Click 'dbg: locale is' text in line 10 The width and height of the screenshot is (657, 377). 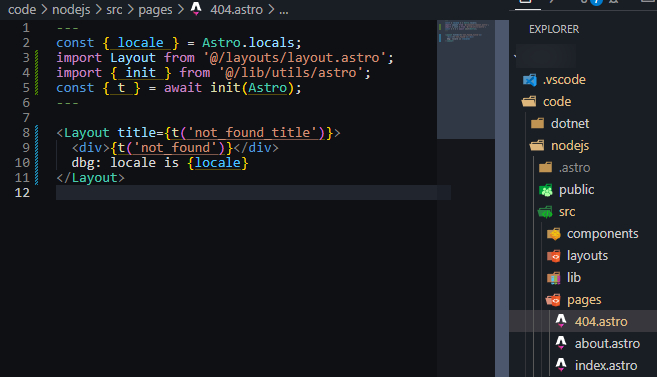(x=125, y=163)
